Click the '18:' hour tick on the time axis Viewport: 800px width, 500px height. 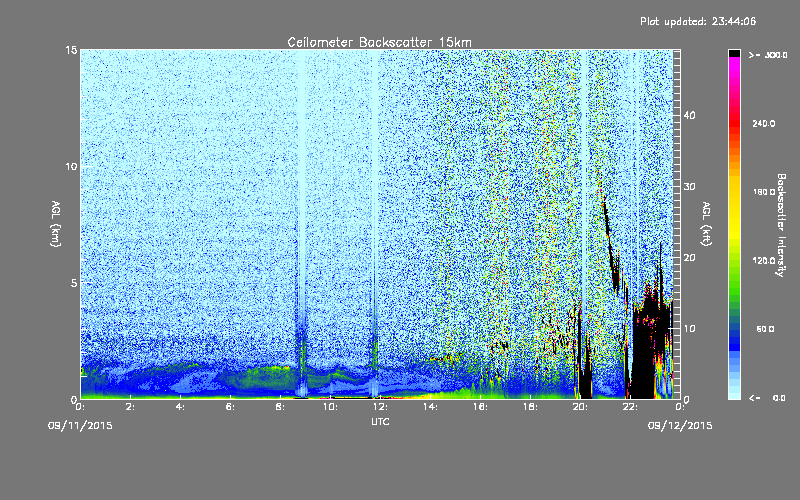tap(530, 407)
